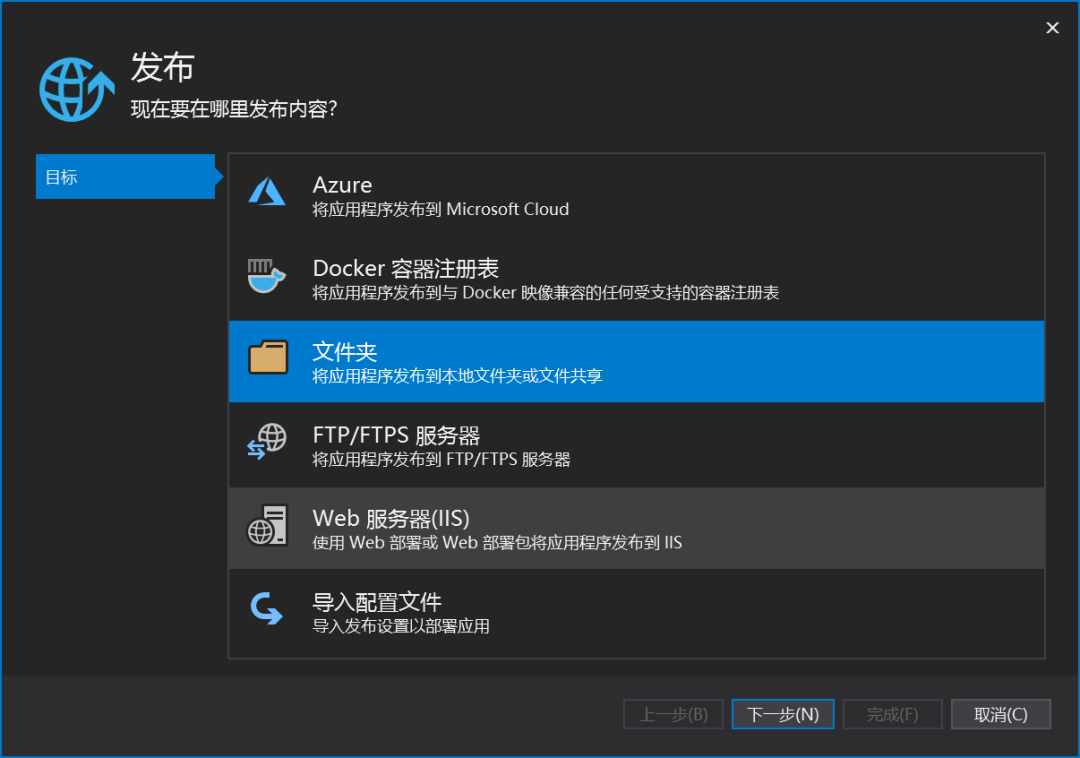Click the import profile arrow icon
This screenshot has width=1080, height=758.
click(266, 609)
